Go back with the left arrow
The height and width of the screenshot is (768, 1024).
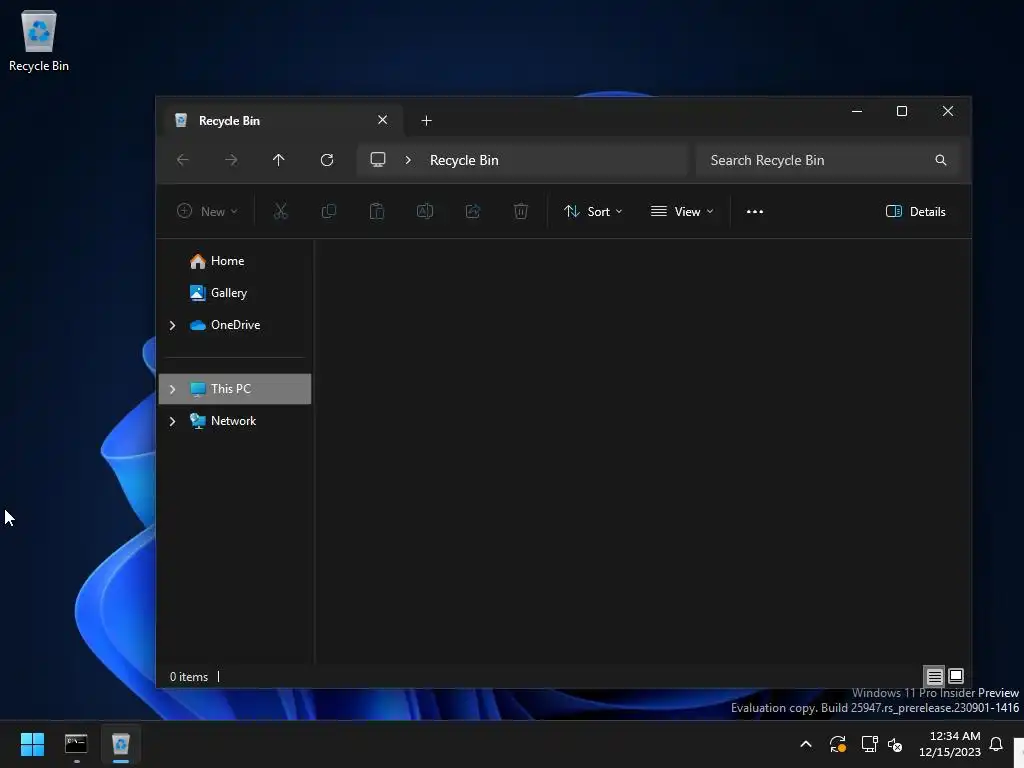click(183, 160)
